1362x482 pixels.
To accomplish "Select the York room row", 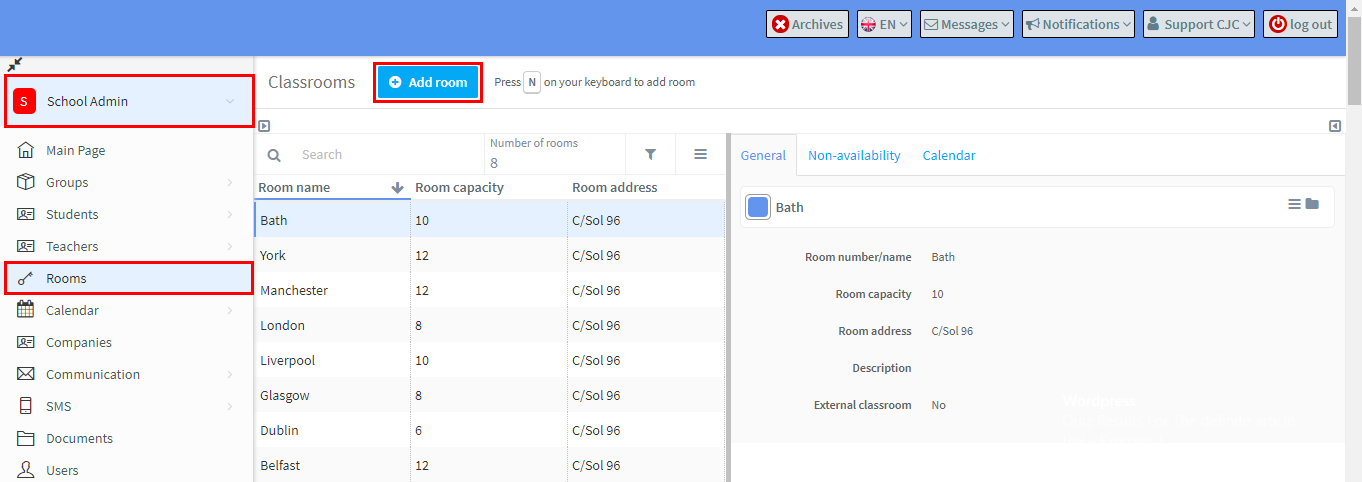I will click(x=490, y=255).
